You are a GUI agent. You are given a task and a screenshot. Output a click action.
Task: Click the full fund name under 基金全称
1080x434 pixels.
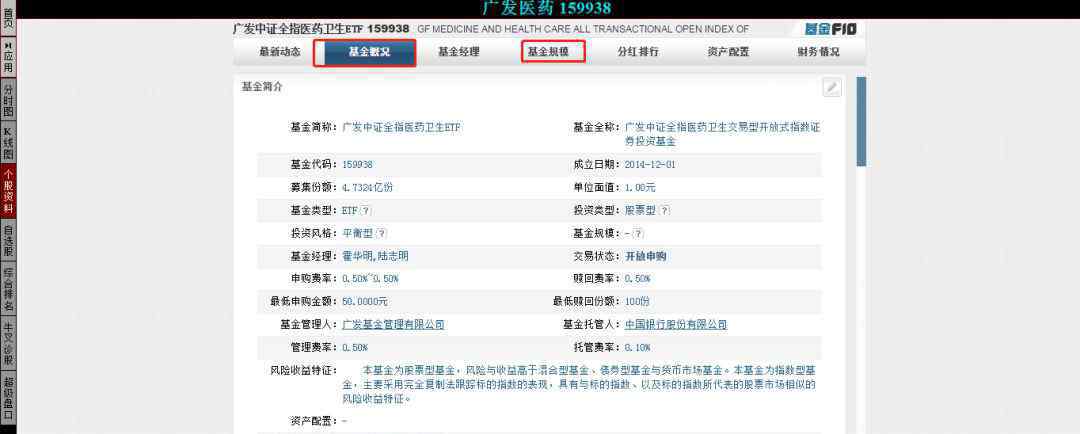coord(723,134)
